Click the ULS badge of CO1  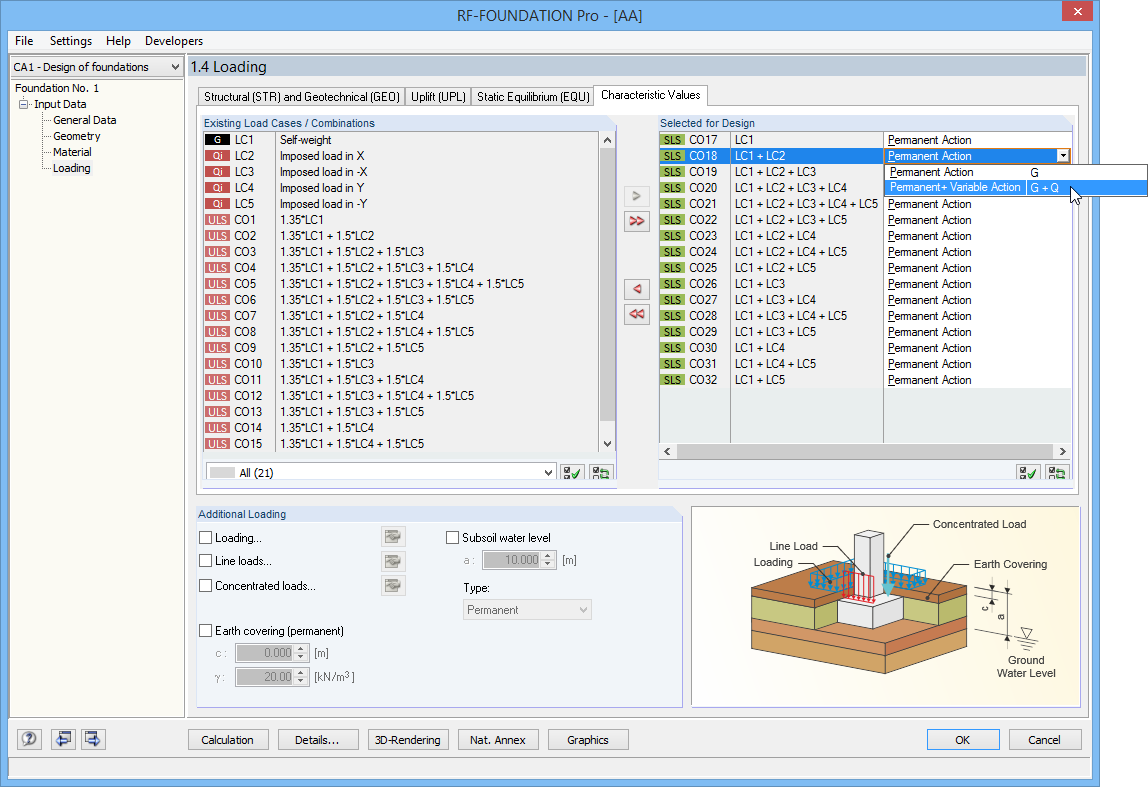tap(217, 220)
